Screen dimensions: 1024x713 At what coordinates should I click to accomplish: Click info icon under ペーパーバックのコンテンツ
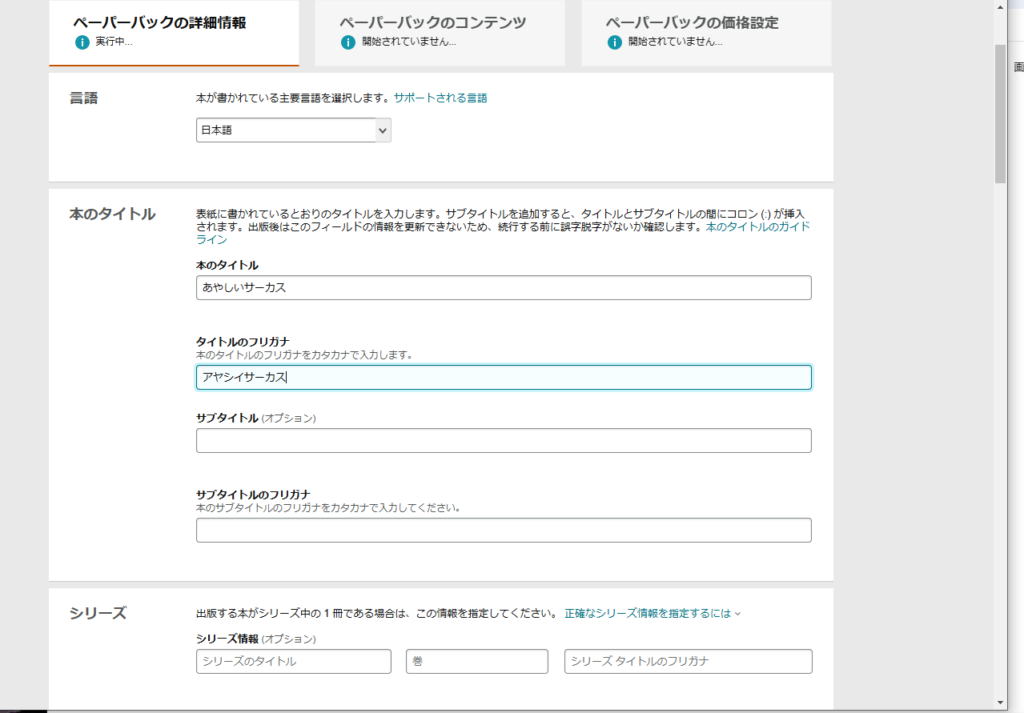[348, 42]
